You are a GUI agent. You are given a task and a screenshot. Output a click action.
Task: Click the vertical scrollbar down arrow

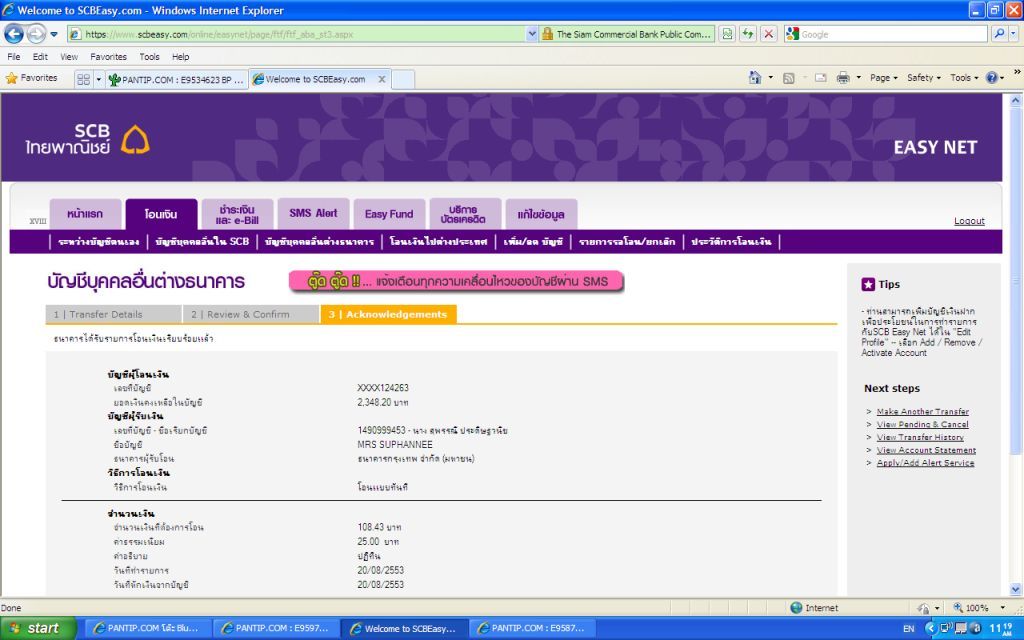click(x=1016, y=589)
